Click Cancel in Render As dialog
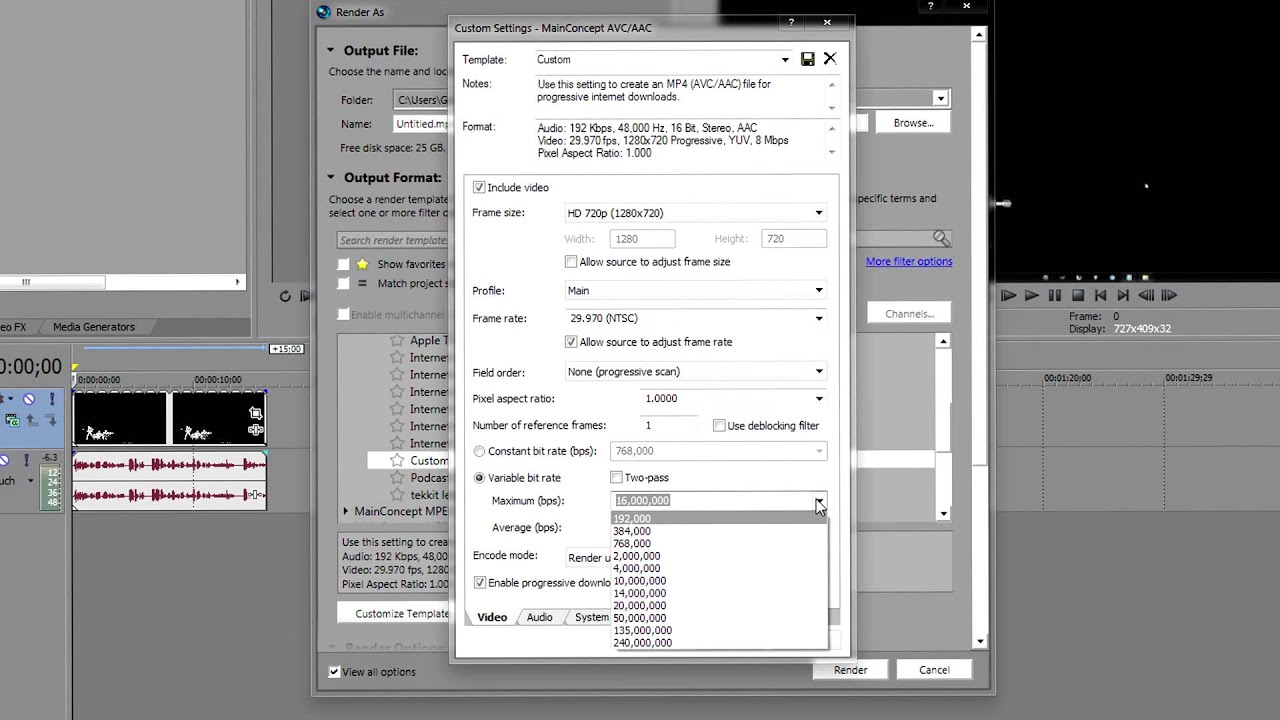The image size is (1280, 720). point(934,670)
